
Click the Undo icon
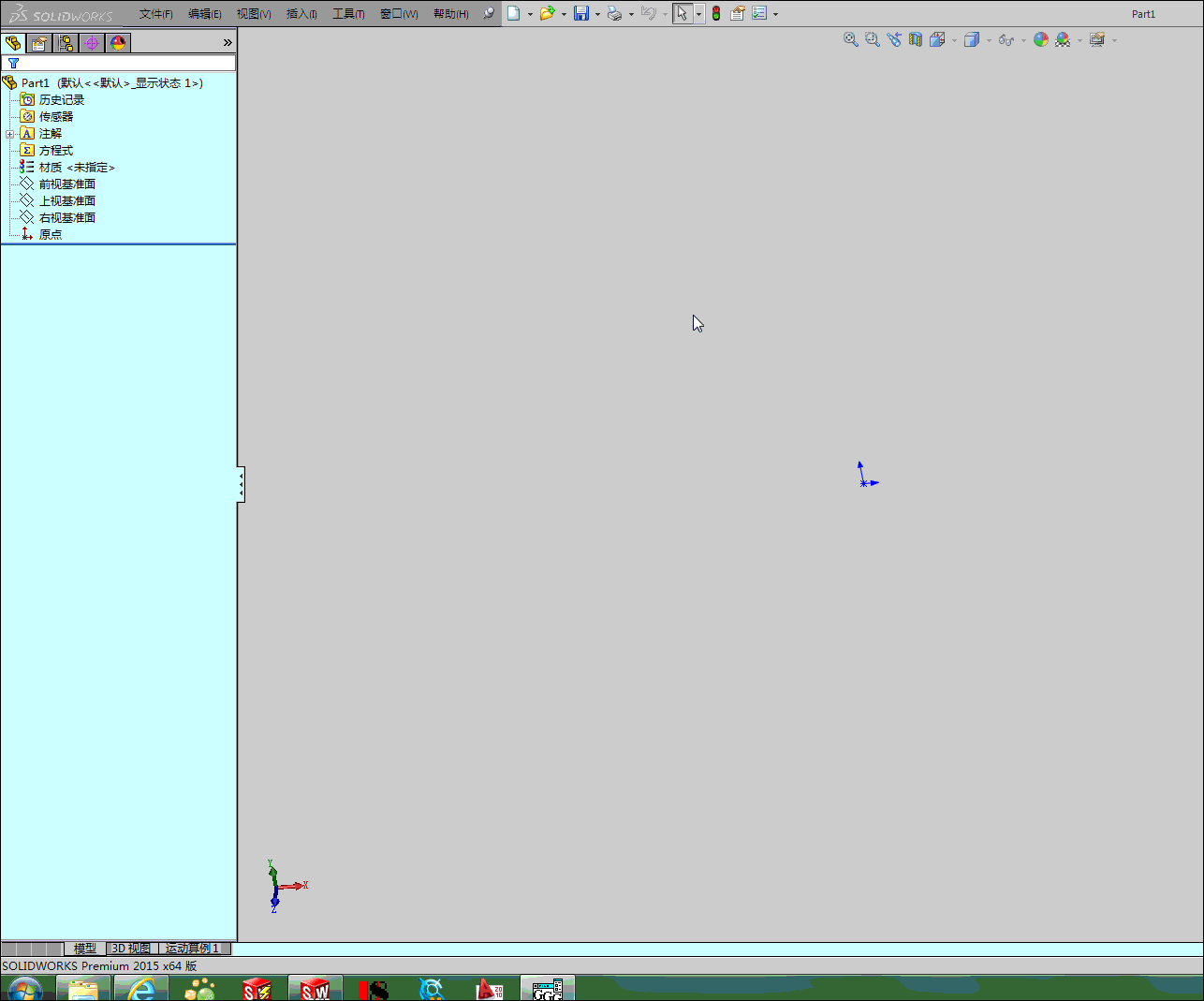click(648, 14)
